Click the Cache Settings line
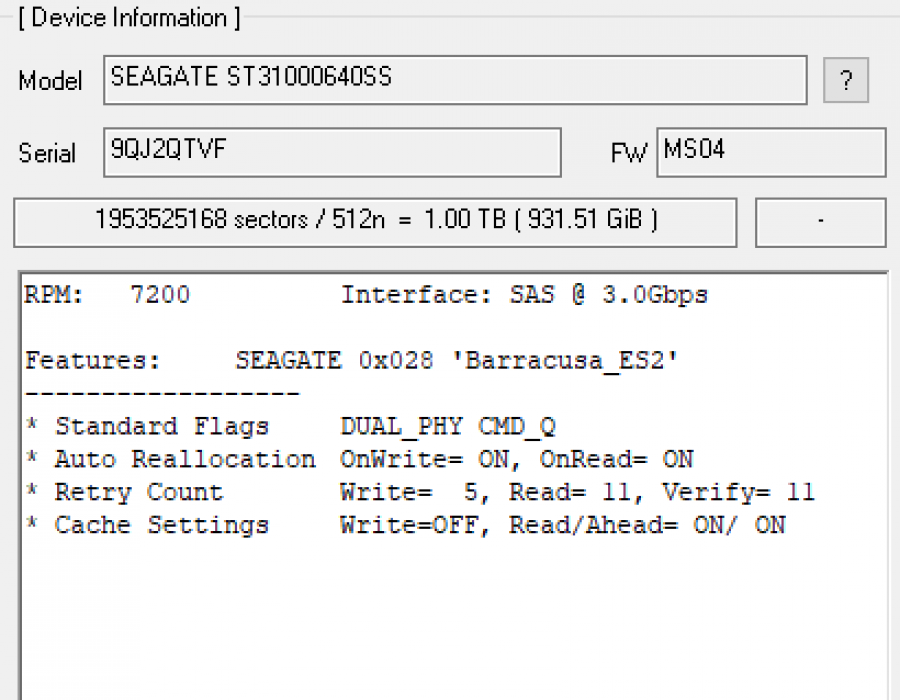Viewport: 900px width, 700px height. pos(405,526)
